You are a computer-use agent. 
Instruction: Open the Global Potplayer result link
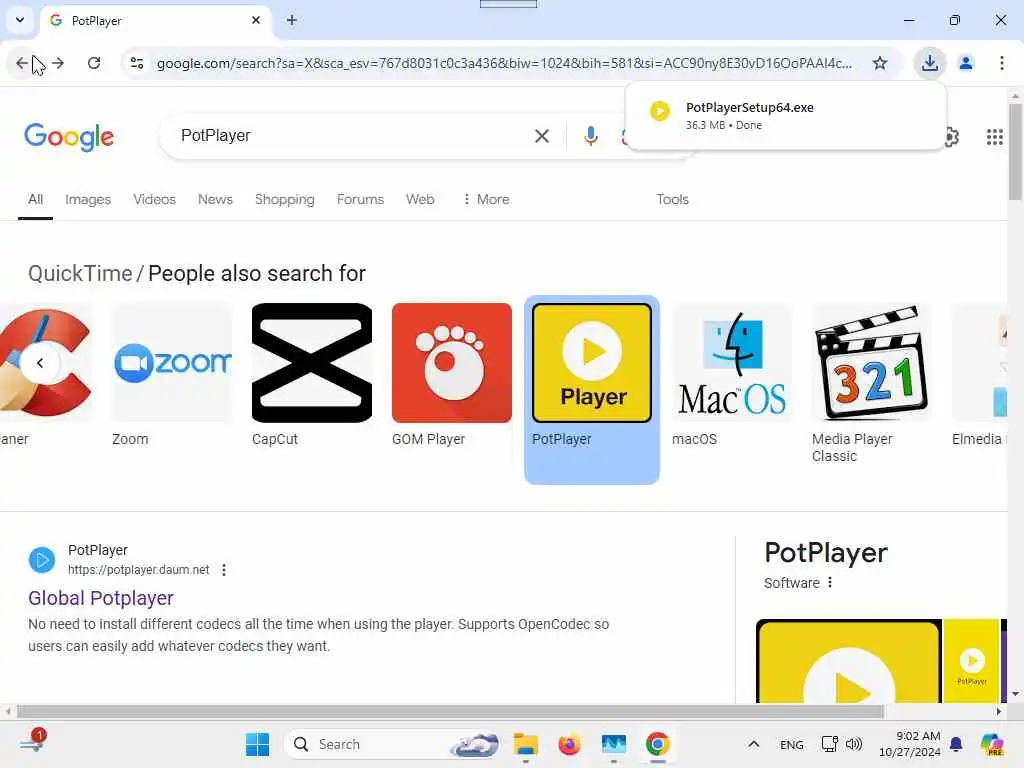101,598
